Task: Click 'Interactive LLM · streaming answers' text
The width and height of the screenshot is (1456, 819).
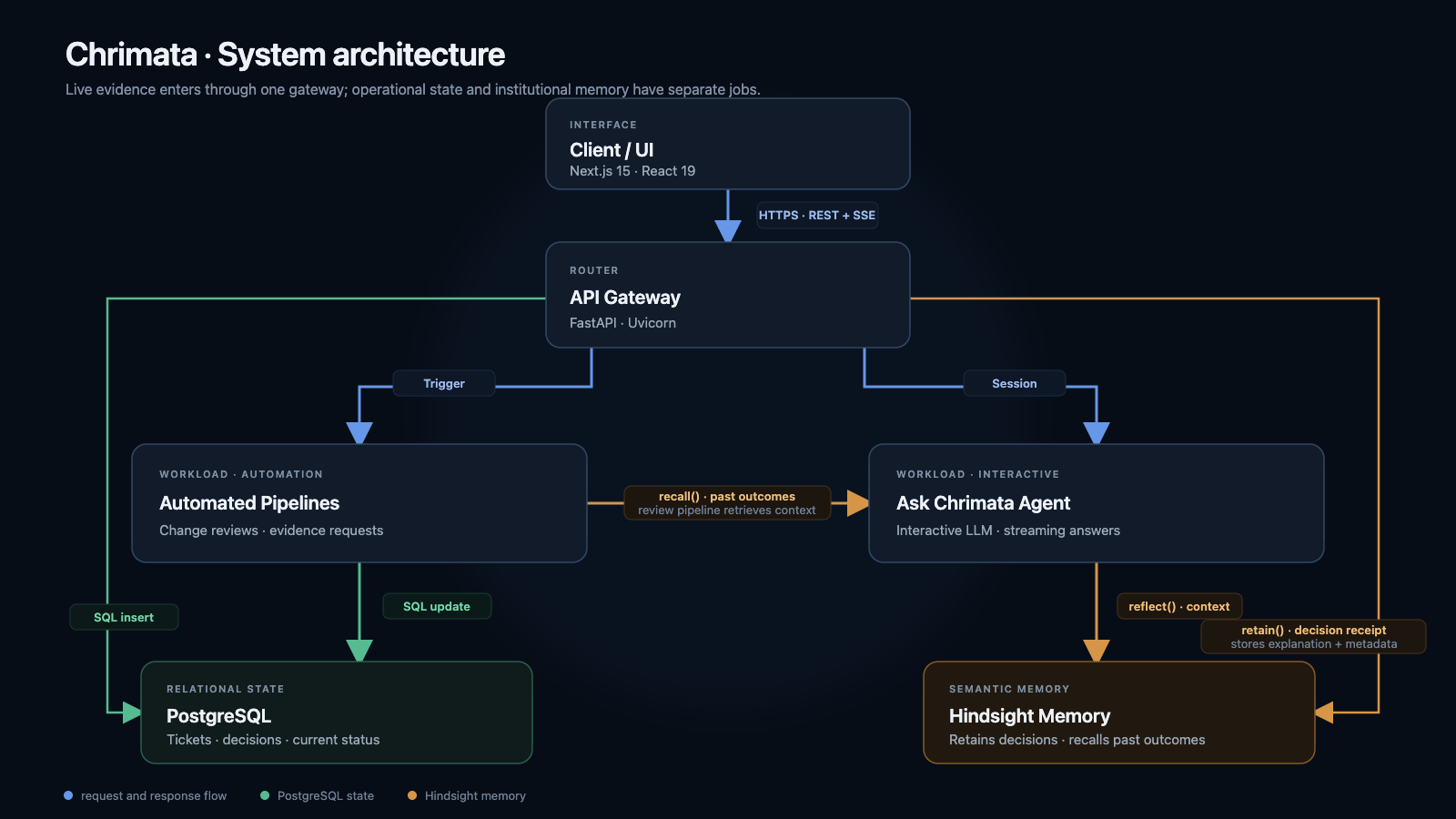Action: [1008, 531]
